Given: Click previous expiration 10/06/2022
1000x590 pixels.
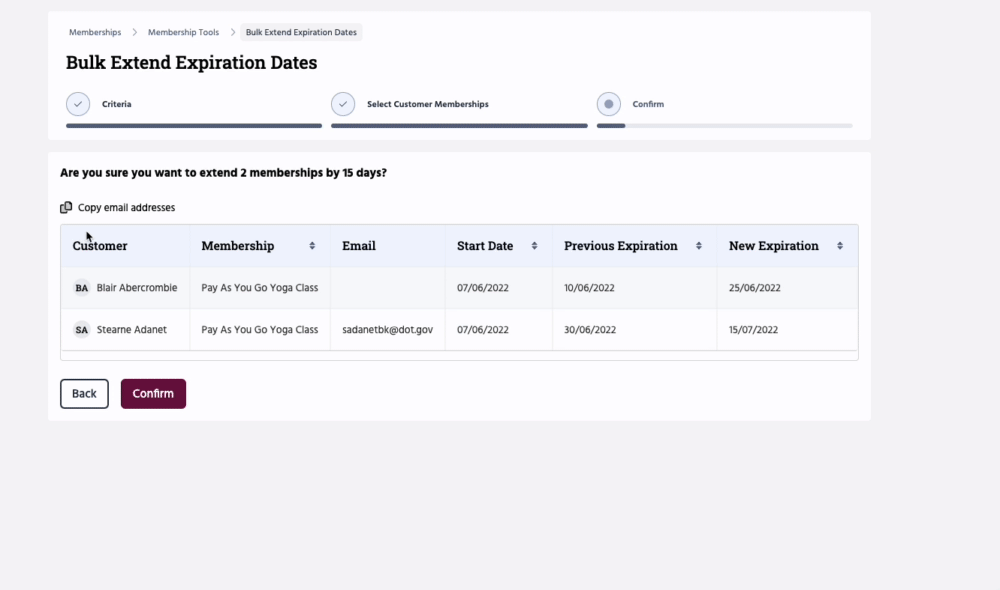Looking at the screenshot, I should (x=589, y=288).
